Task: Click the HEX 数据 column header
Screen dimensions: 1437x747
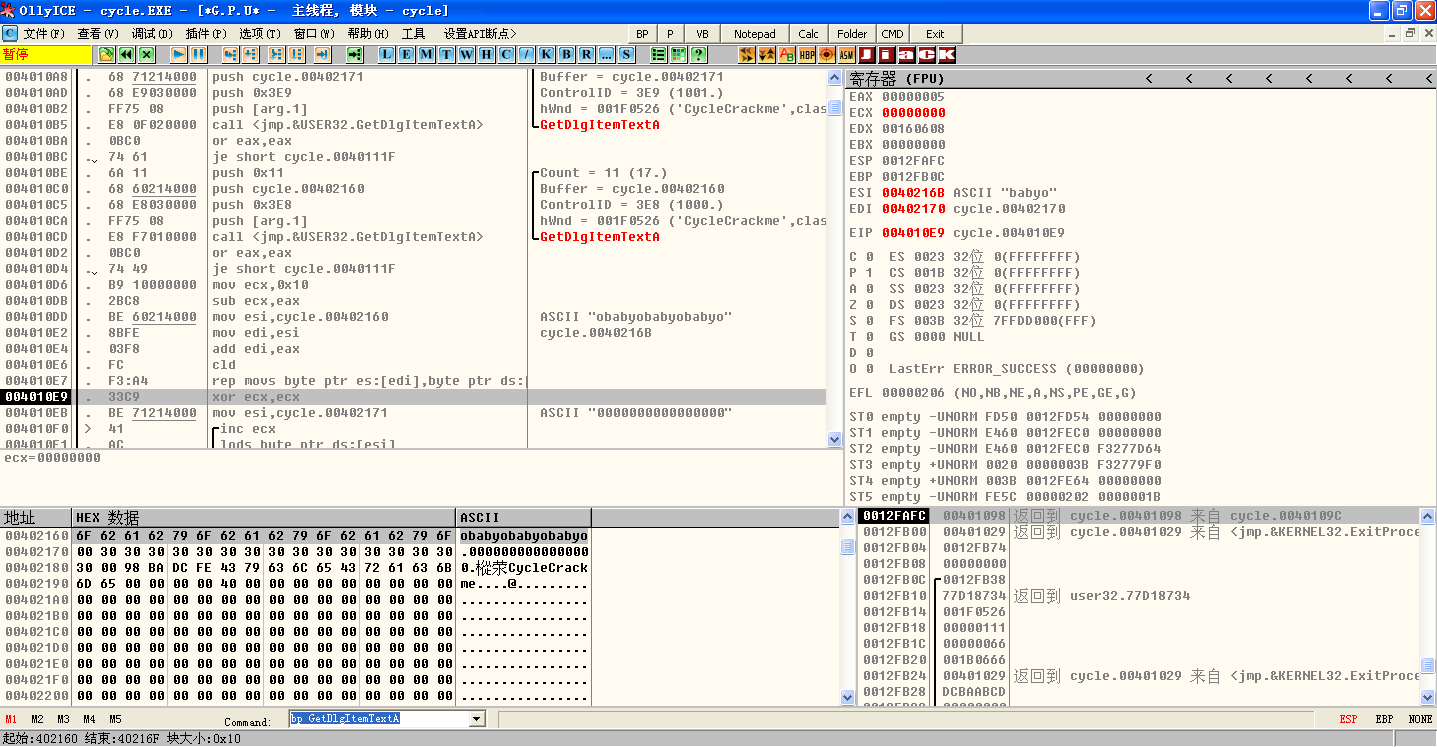Action: 264,518
